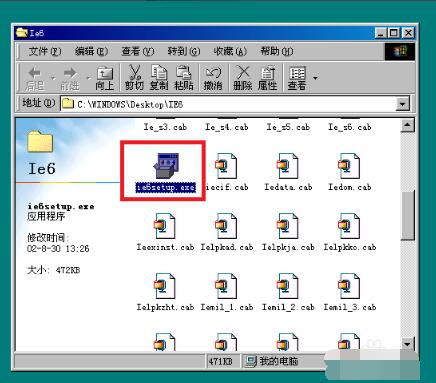Click the Windows logo throbber icon
The height and width of the screenshot is (383, 436).
pos(400,52)
